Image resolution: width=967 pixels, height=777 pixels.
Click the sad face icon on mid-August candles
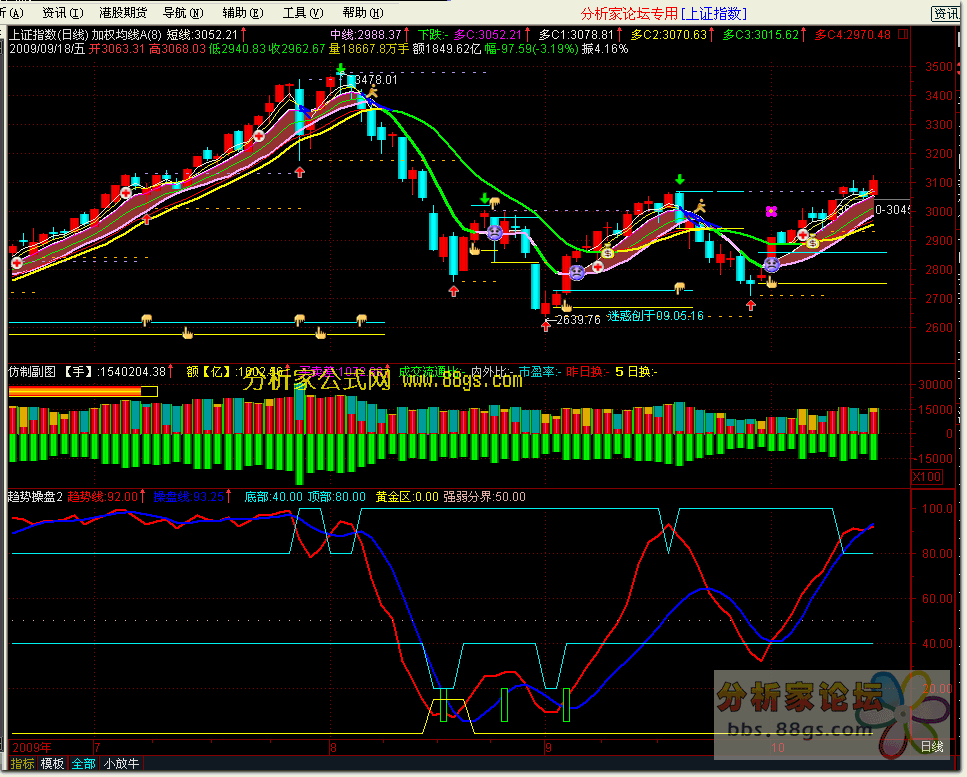(x=495, y=232)
